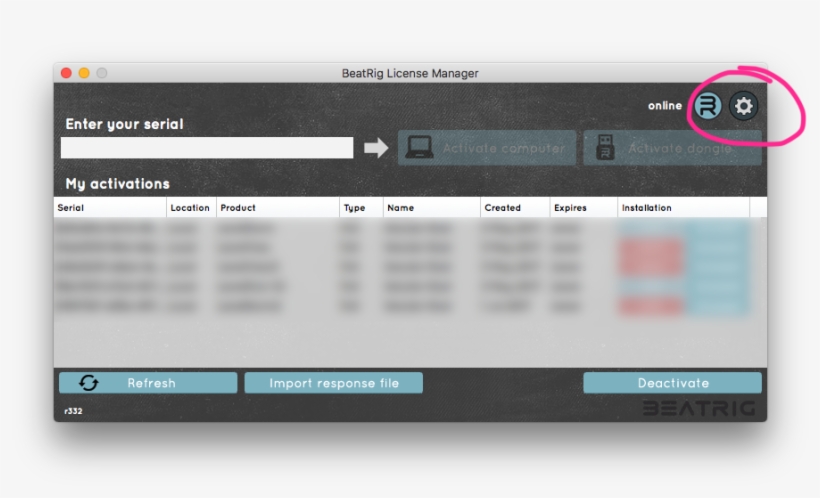This screenshot has width=820, height=498.
Task: Sort by Name column header
Action: point(431,208)
